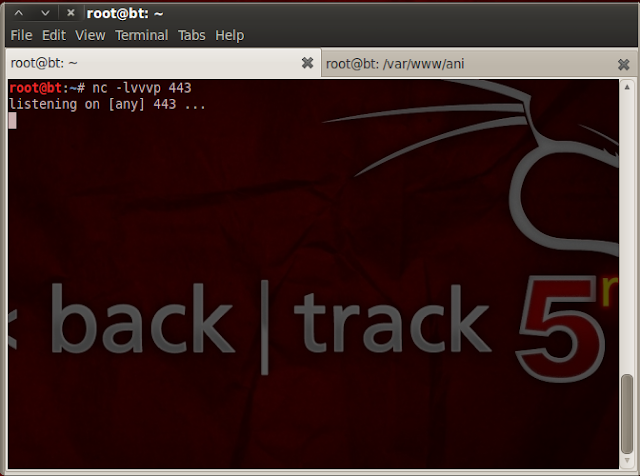Close the root@bt: ~ tab
Viewport: 640px width, 476px height.
pyautogui.click(x=307, y=63)
